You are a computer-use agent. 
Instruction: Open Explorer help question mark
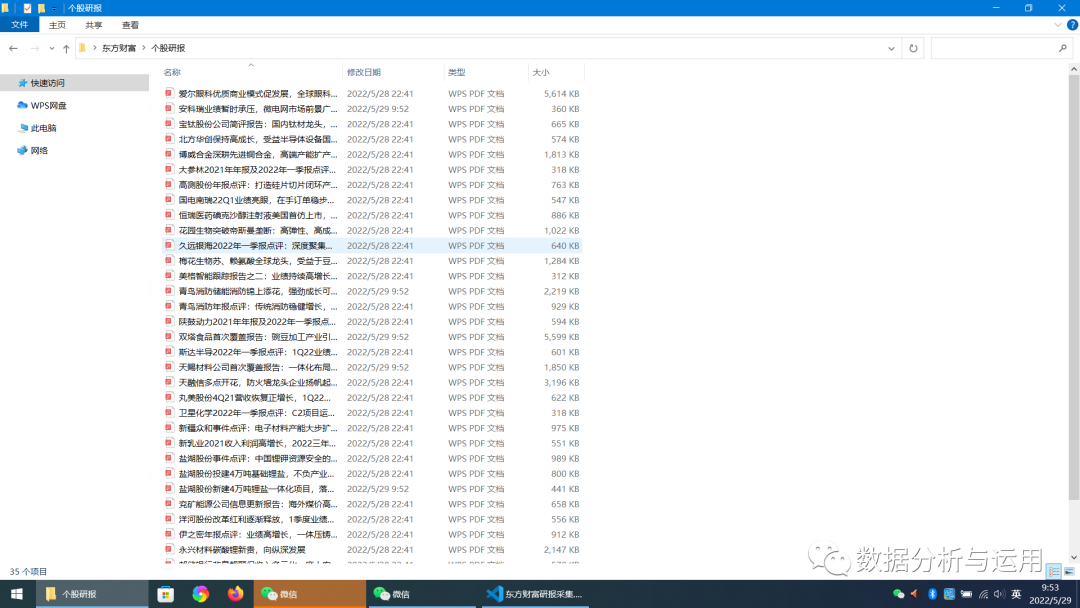[x=1072, y=25]
